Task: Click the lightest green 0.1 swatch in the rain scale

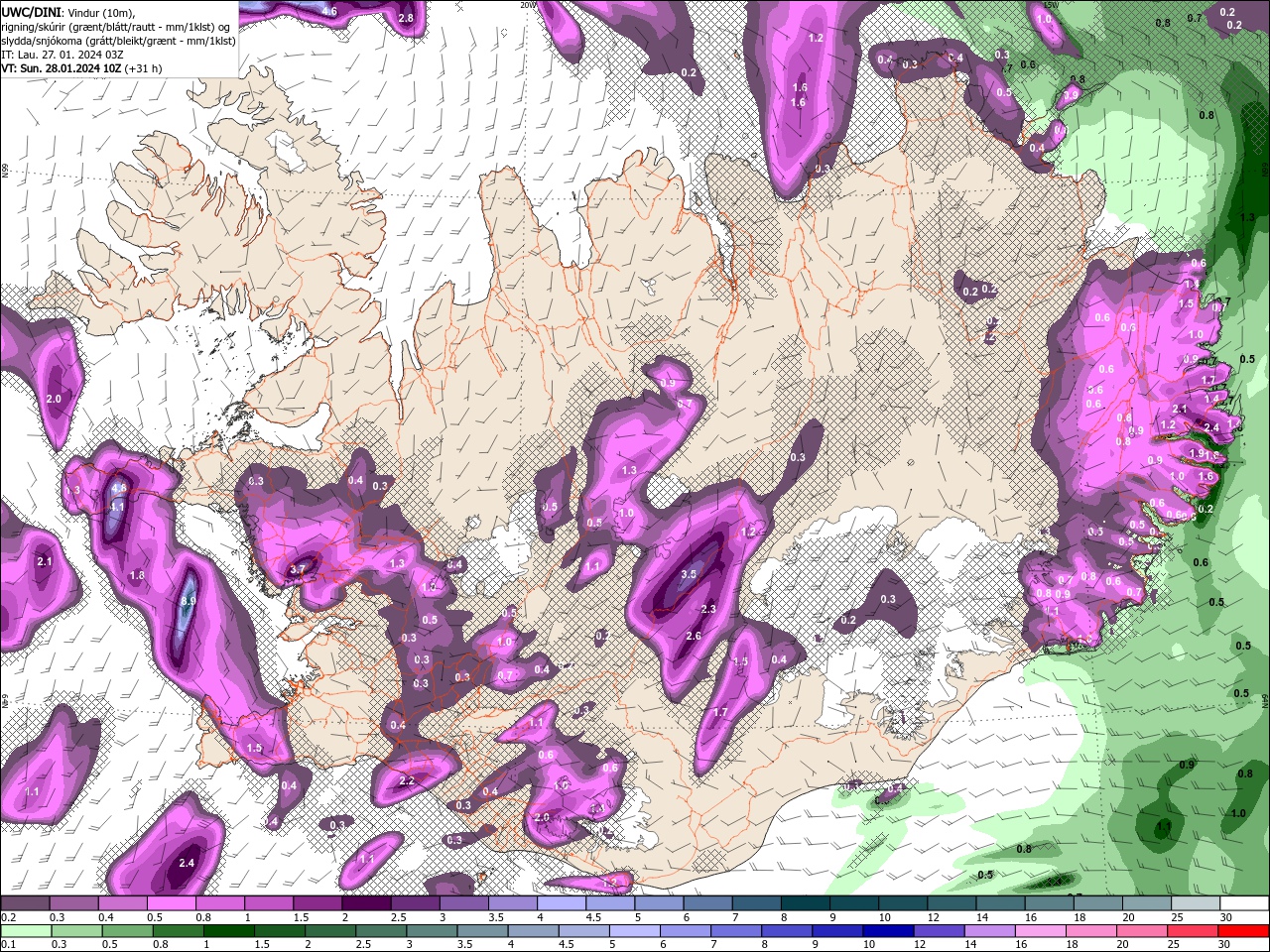Action: (25, 930)
